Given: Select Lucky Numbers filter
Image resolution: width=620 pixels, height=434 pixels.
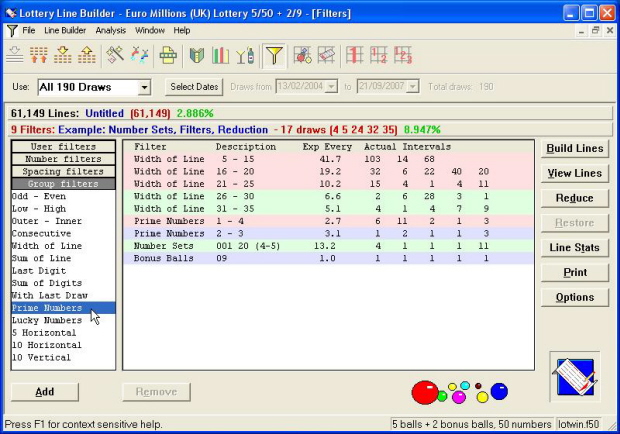Looking at the screenshot, I should point(64,320).
